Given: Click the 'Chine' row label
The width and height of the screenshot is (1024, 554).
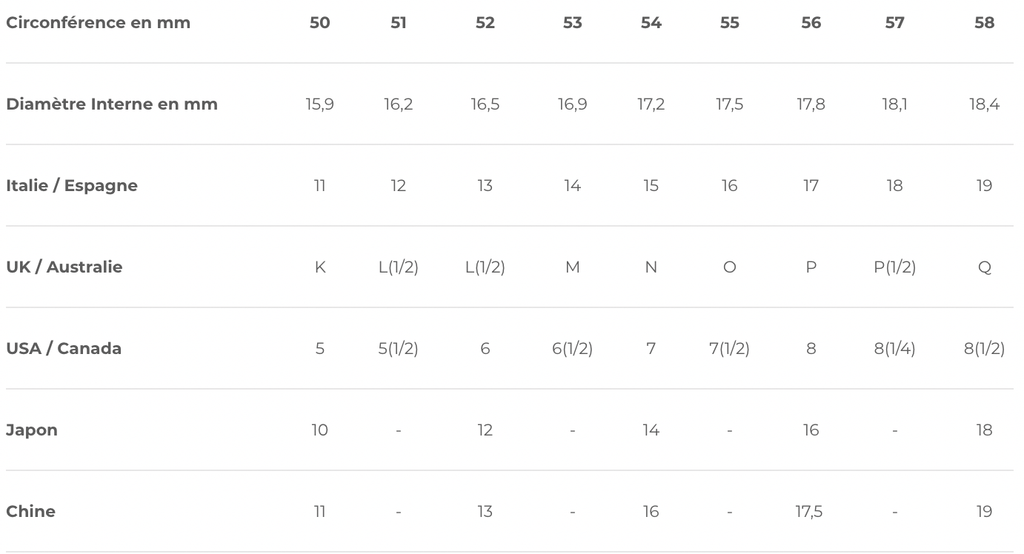Looking at the screenshot, I should [31, 511].
